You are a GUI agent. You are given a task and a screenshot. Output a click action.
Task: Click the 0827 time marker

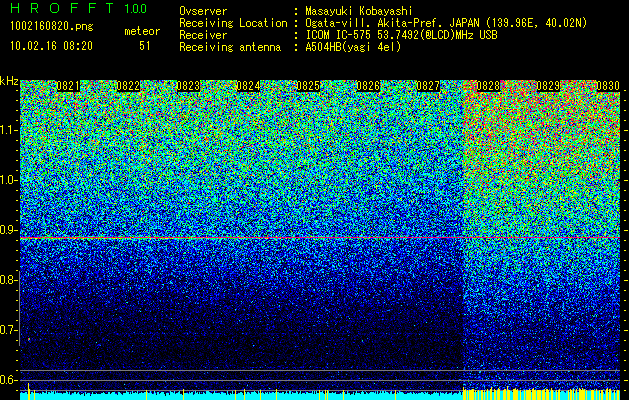428,86
